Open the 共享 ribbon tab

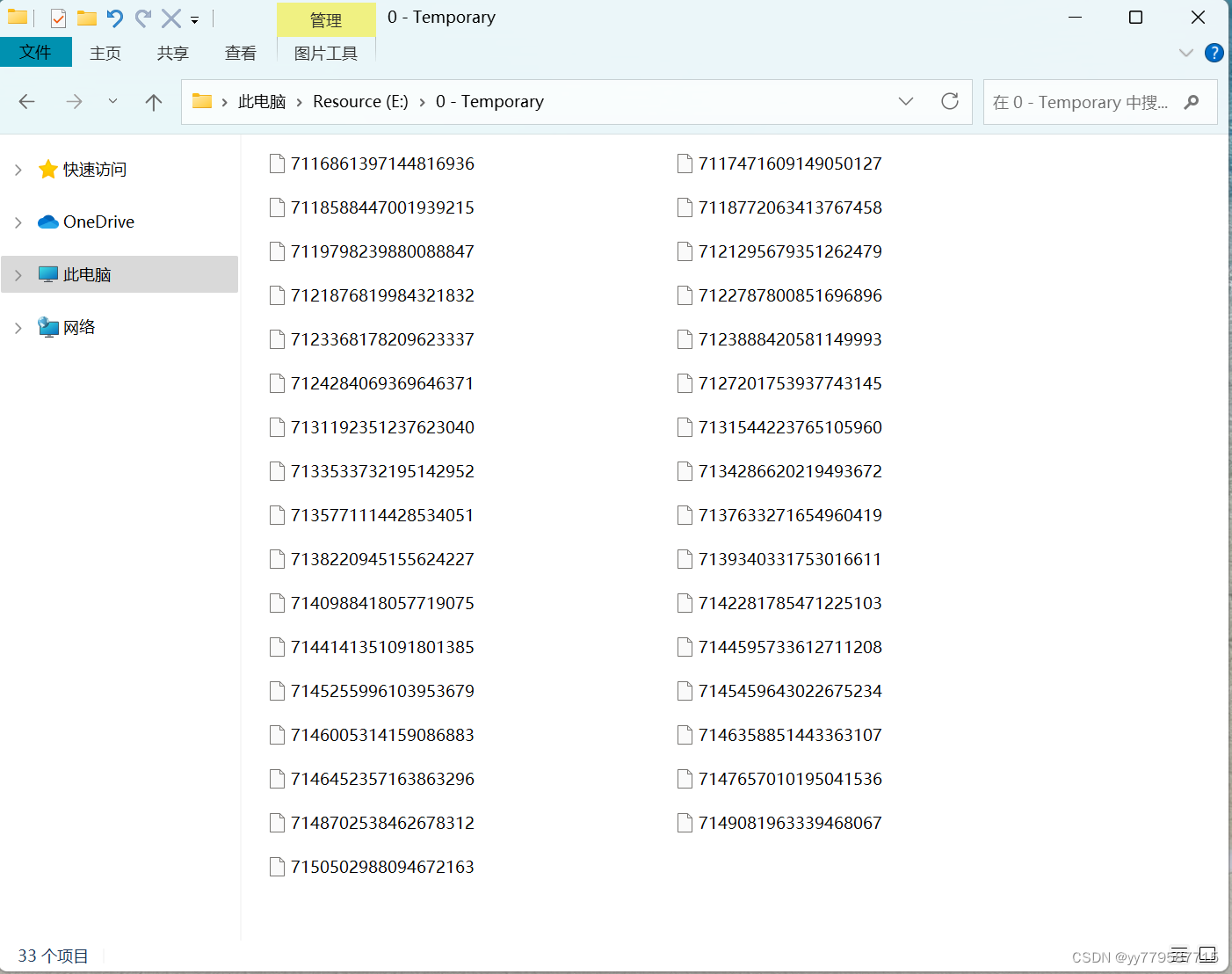173,53
